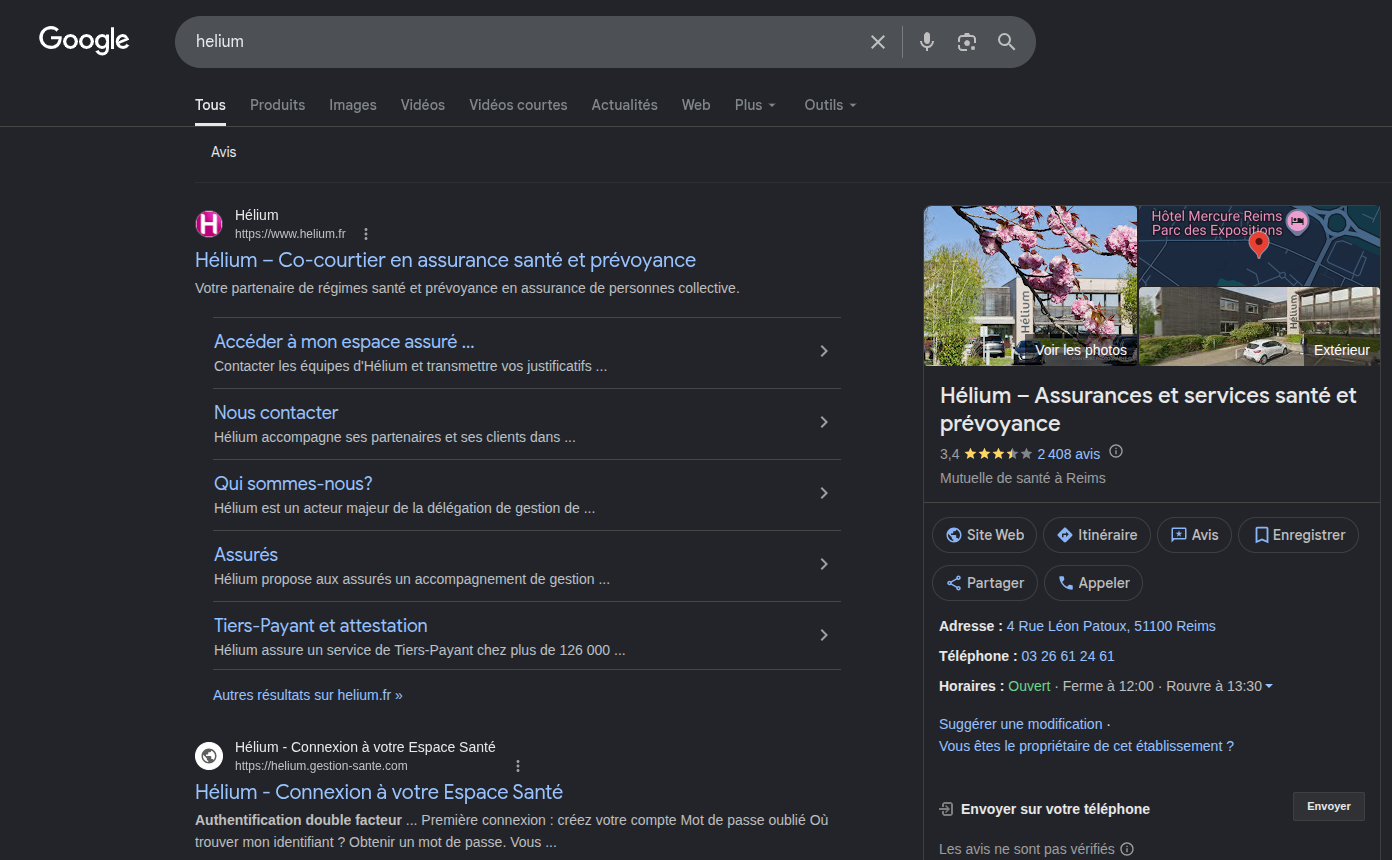Open the Actualités tab
The width and height of the screenshot is (1392, 860).
click(624, 105)
